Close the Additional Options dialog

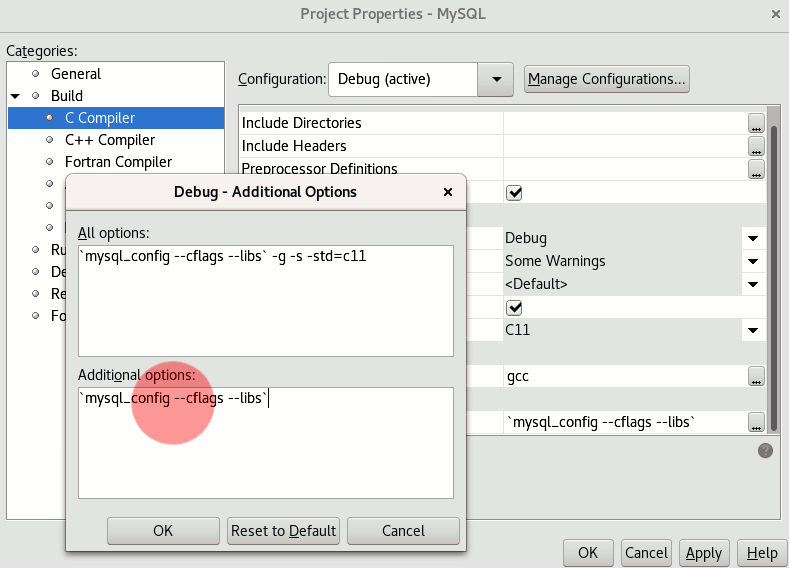[x=448, y=192]
